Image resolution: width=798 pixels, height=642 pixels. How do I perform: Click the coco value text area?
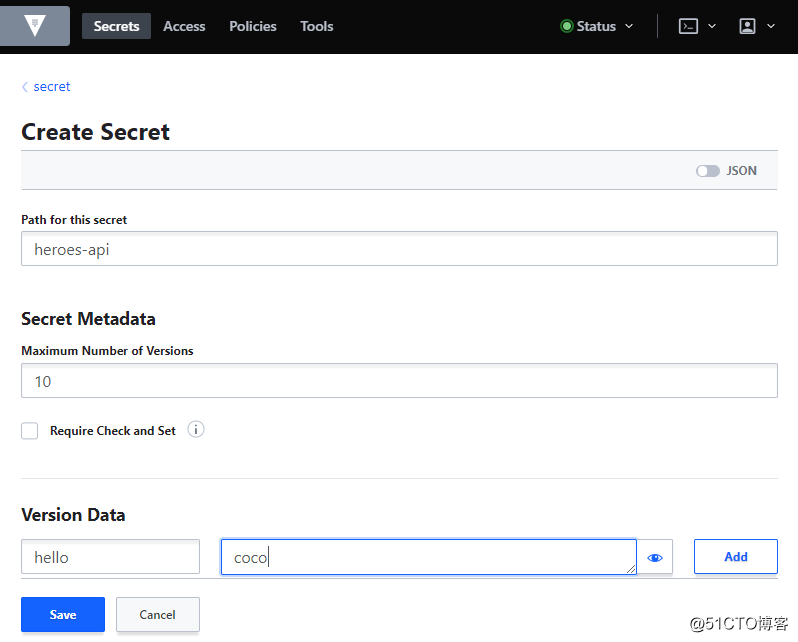tap(429, 557)
